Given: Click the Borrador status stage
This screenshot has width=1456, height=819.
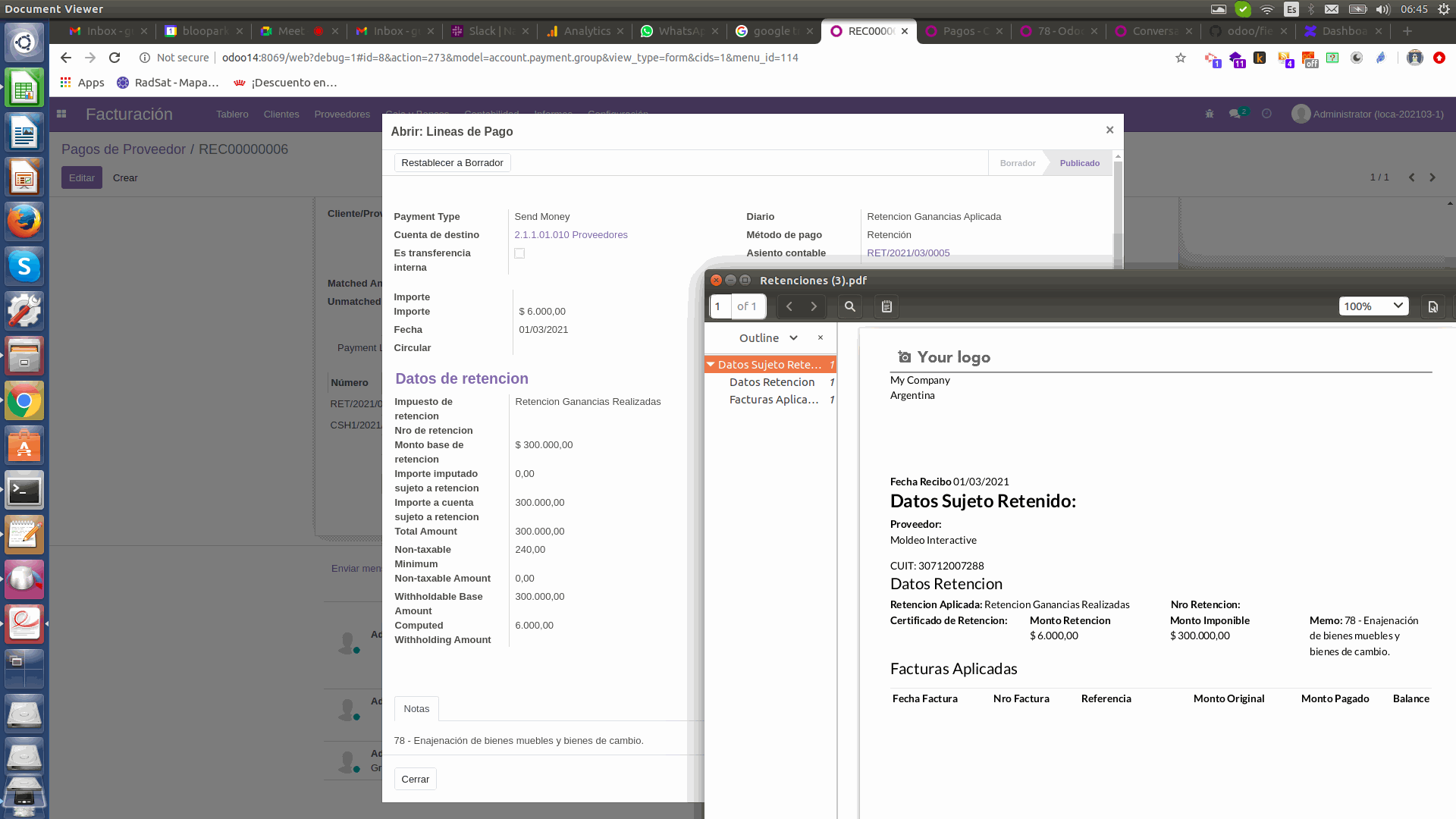Looking at the screenshot, I should pos(1017,163).
